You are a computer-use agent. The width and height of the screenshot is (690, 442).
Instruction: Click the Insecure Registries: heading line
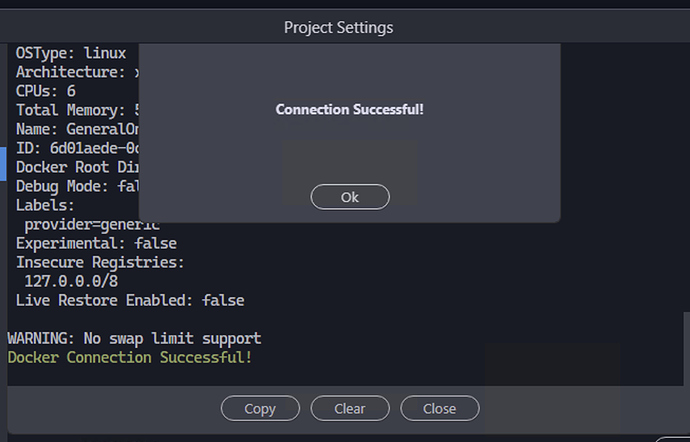click(100, 262)
